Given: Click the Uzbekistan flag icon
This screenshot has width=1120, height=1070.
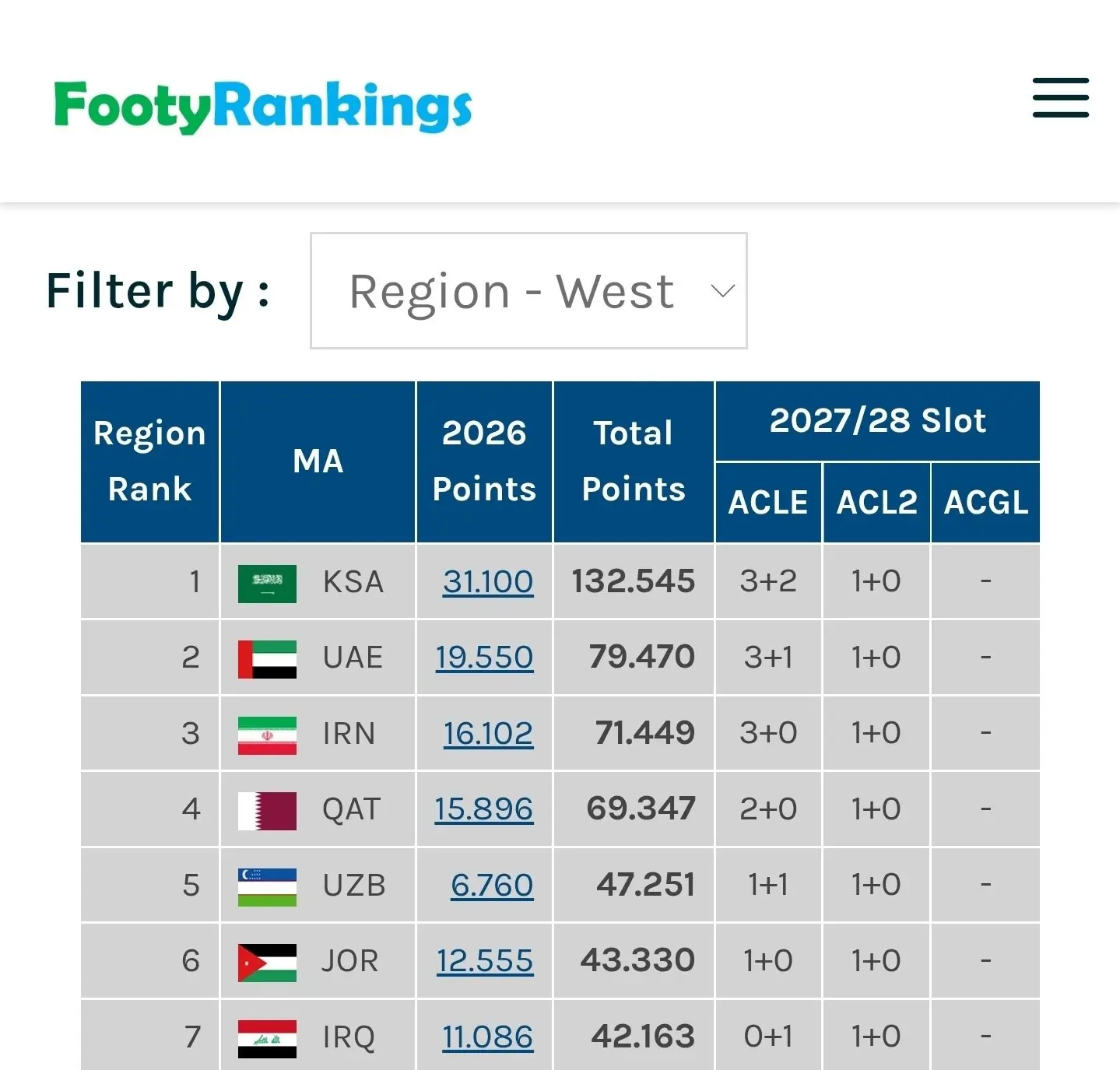Looking at the screenshot, I should pos(267,887).
